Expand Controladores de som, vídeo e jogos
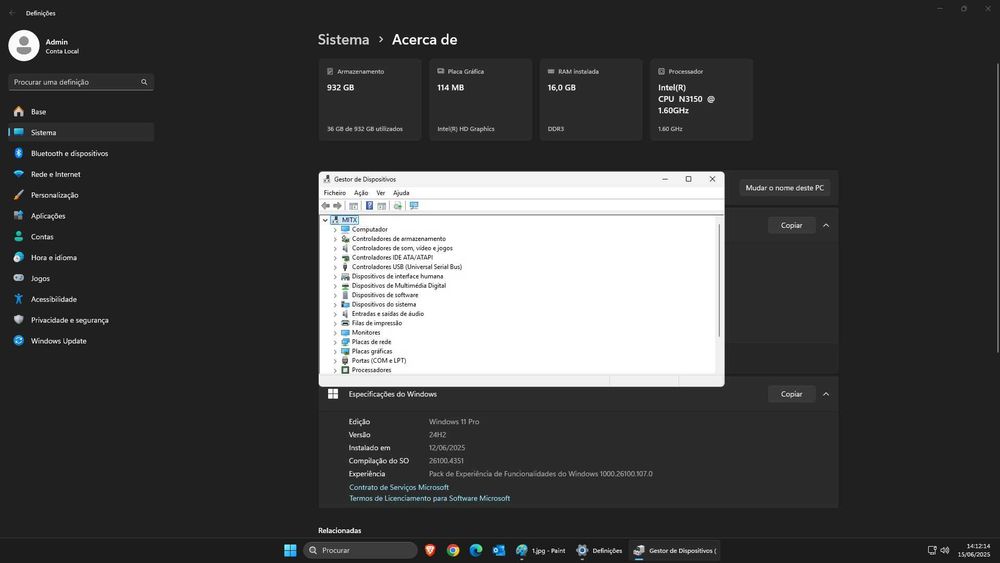The width and height of the screenshot is (1000, 563). pos(335,248)
